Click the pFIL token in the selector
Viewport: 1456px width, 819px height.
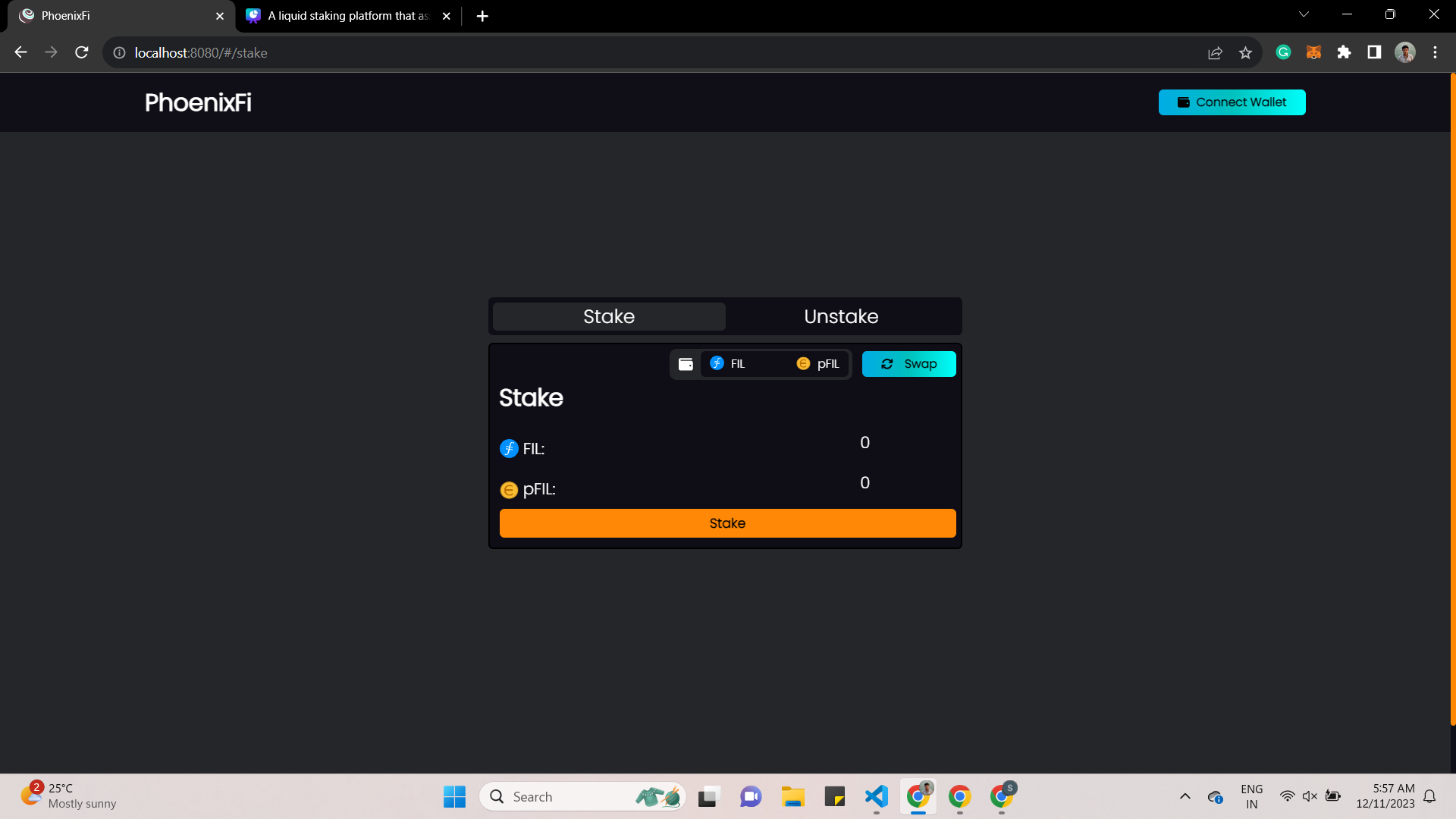coord(818,364)
